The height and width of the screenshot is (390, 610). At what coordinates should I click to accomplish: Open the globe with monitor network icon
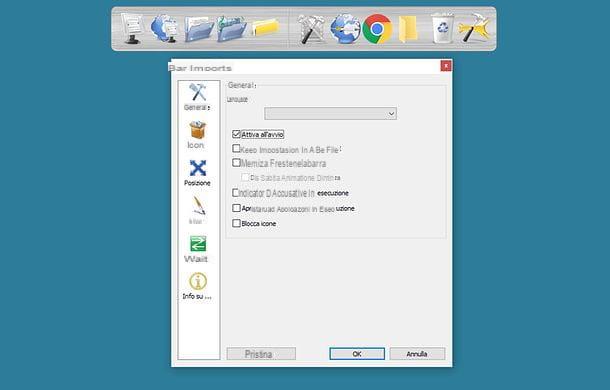point(164,28)
